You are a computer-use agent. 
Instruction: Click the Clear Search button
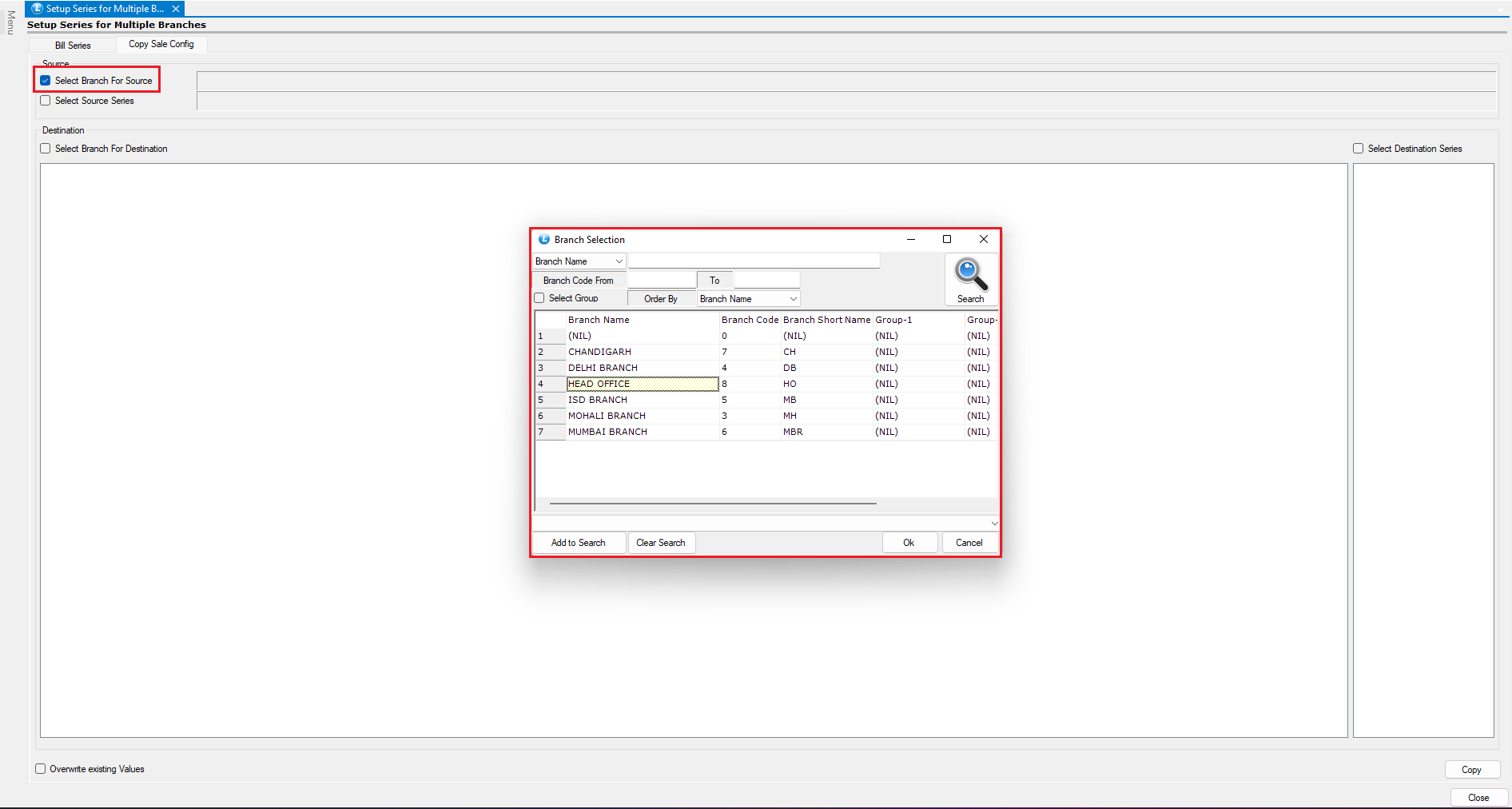[660, 543]
